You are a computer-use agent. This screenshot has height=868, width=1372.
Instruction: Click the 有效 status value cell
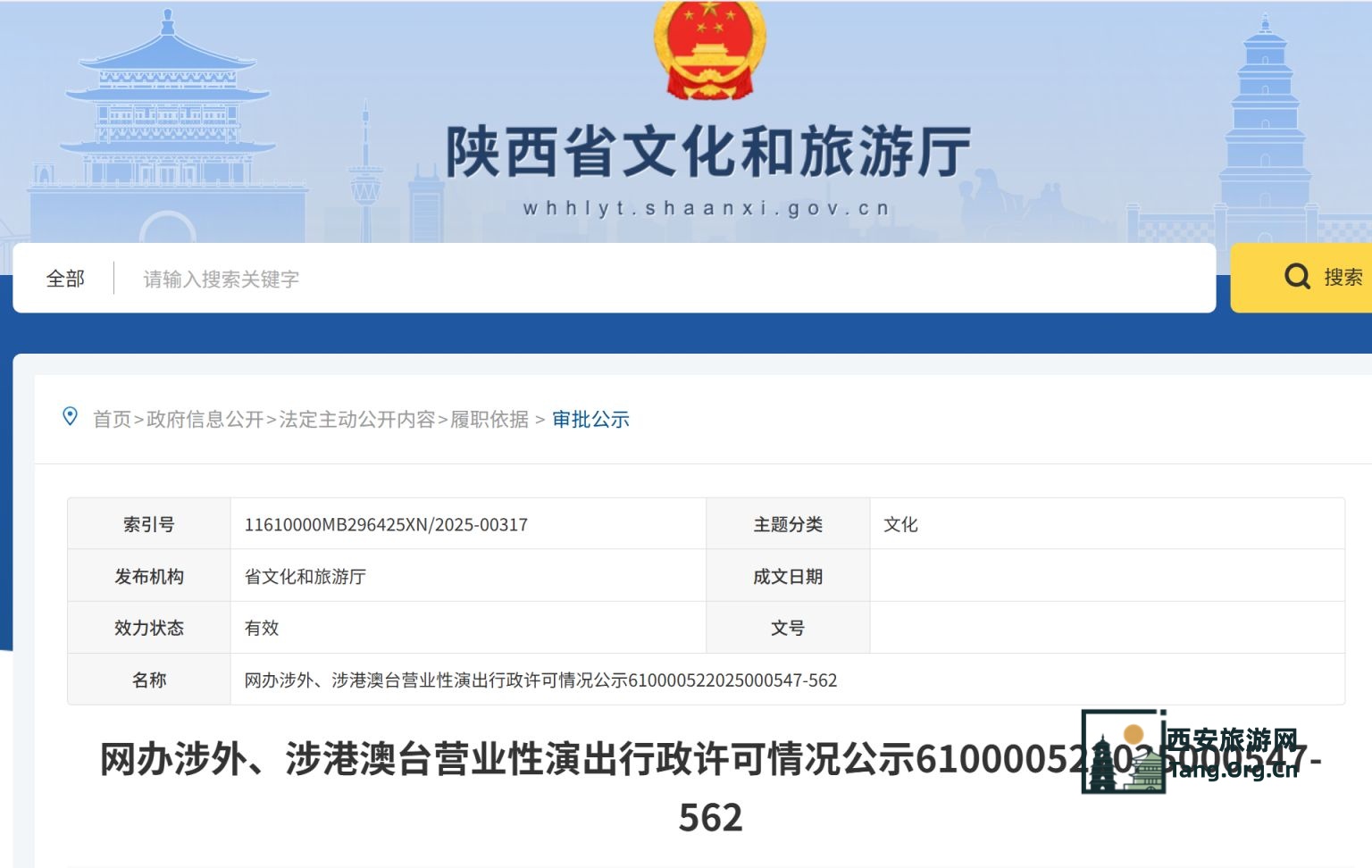pyautogui.click(x=262, y=629)
